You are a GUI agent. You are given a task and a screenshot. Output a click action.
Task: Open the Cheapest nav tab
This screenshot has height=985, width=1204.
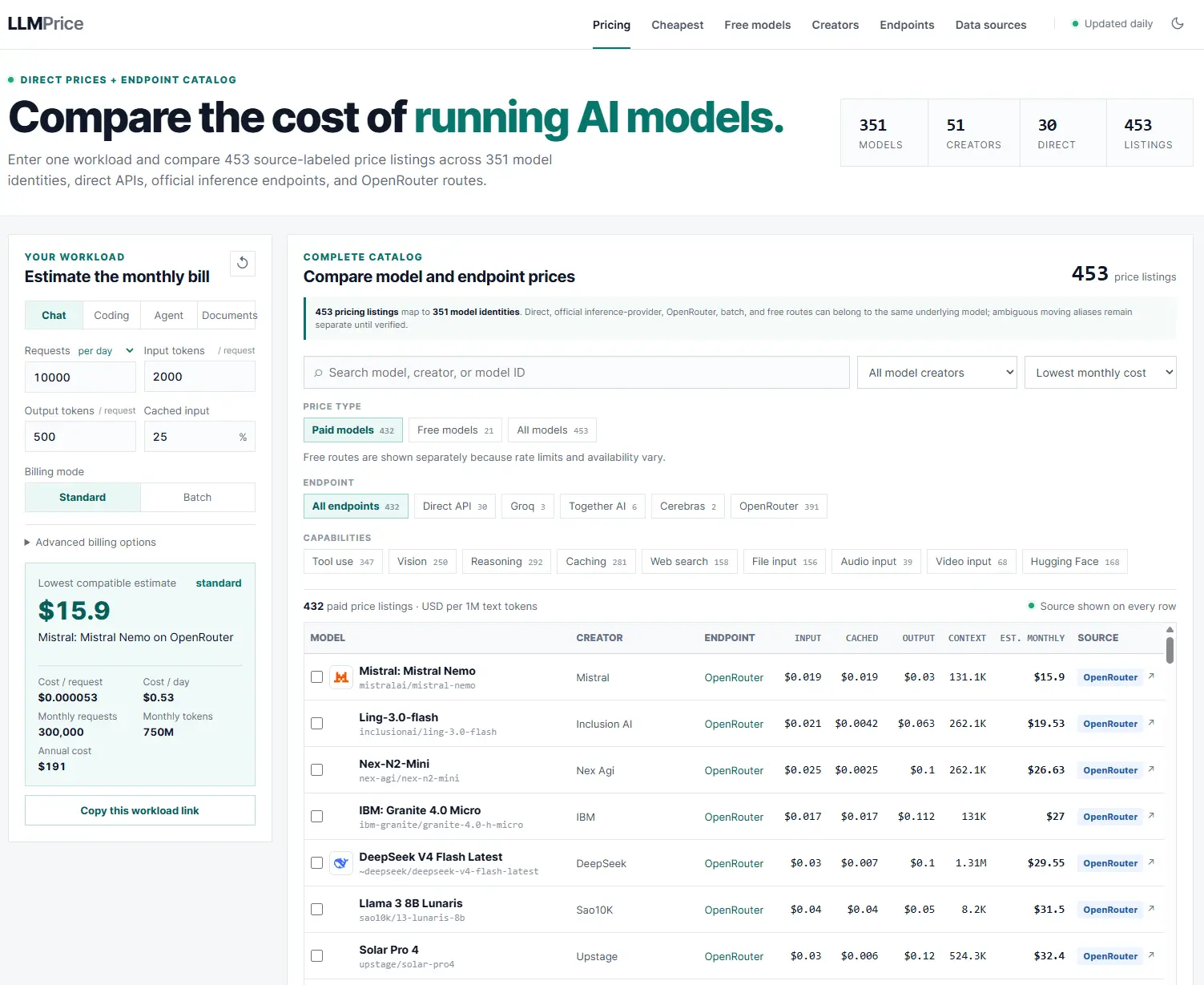[x=677, y=25]
